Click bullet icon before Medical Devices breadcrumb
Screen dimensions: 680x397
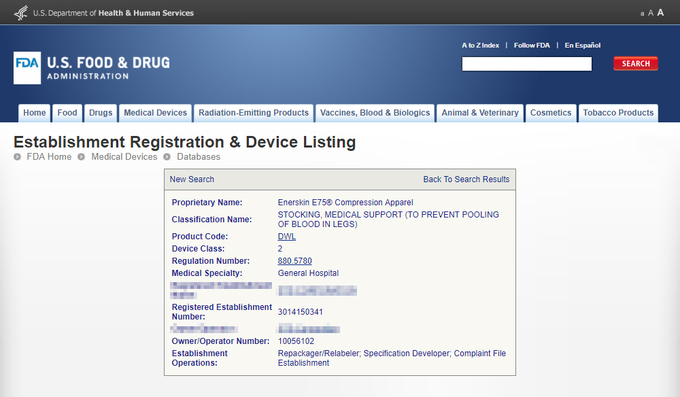pyautogui.click(x=81, y=157)
